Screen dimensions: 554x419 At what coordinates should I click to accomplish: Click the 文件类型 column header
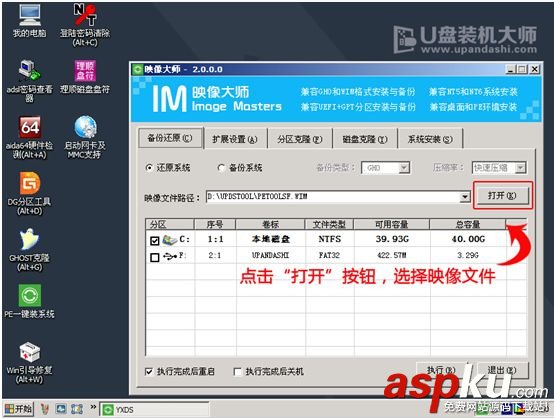pyautogui.click(x=329, y=224)
